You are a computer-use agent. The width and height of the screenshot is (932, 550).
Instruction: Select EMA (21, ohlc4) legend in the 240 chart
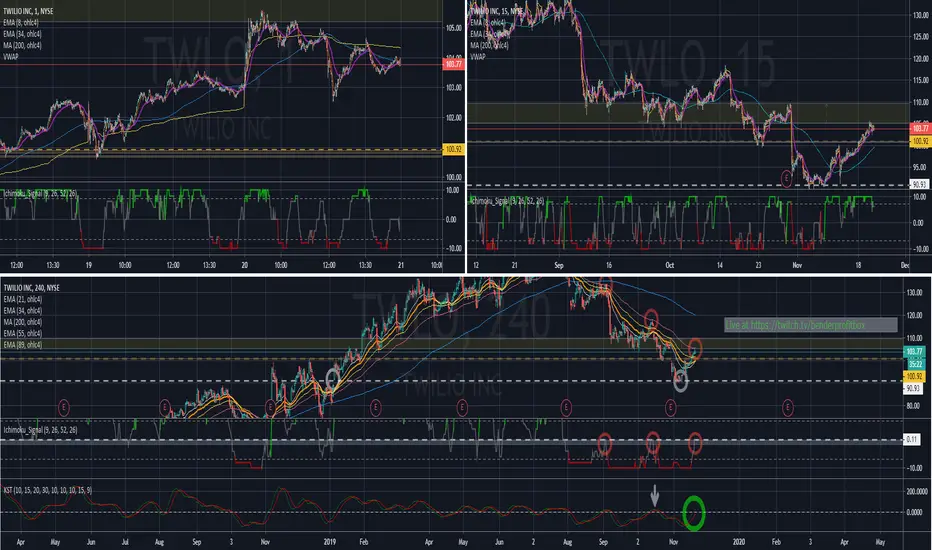23,299
